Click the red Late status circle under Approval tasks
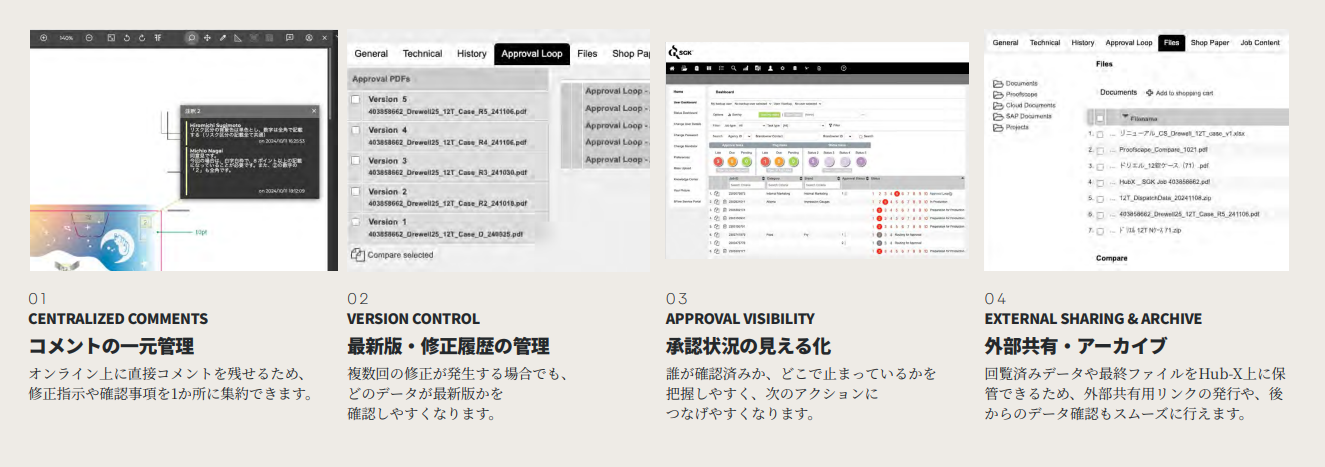 718,161
